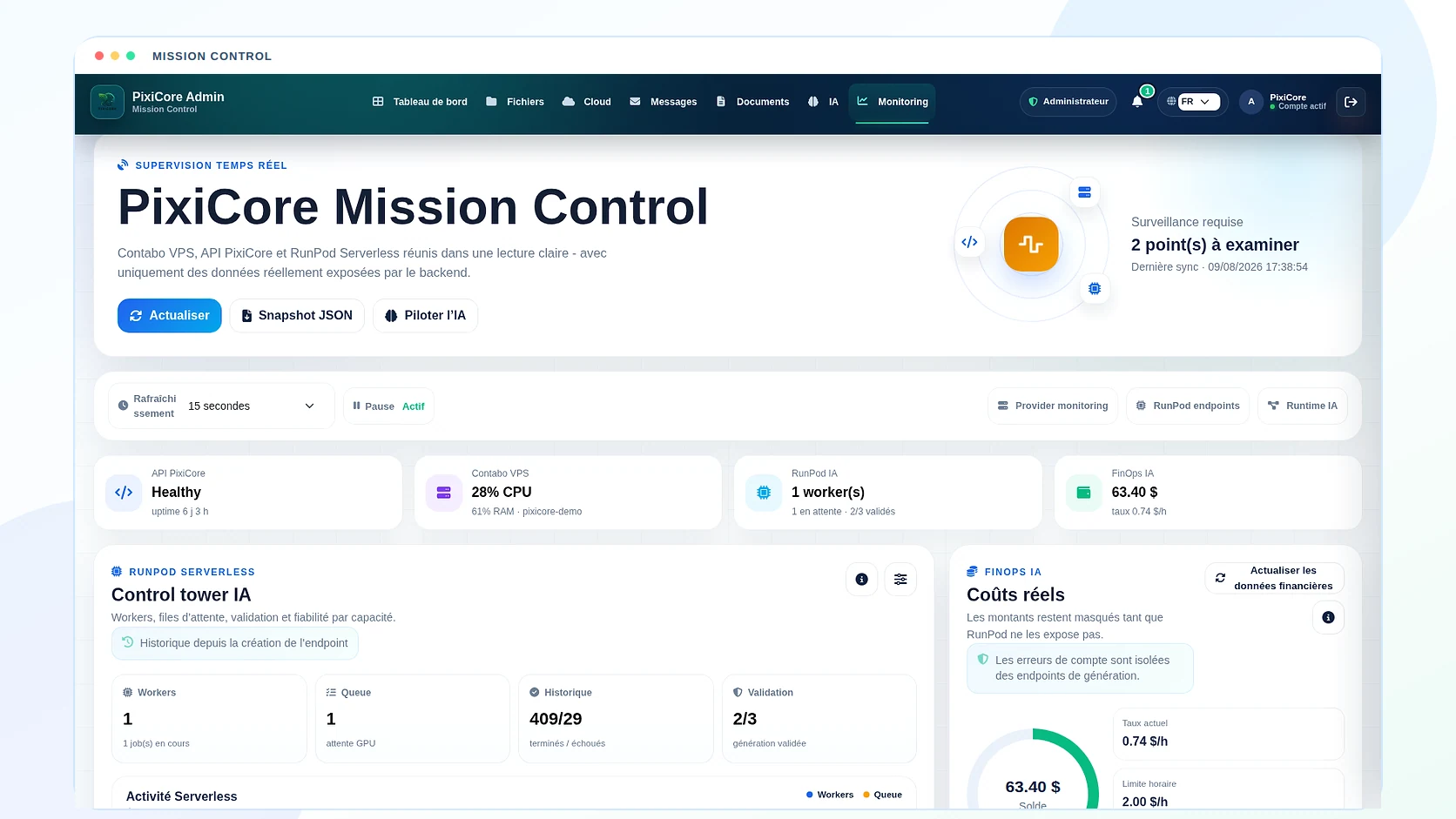The height and width of the screenshot is (819, 1456).
Task: Click the clock icon beside Rafraîchissement
Action: coord(123,406)
